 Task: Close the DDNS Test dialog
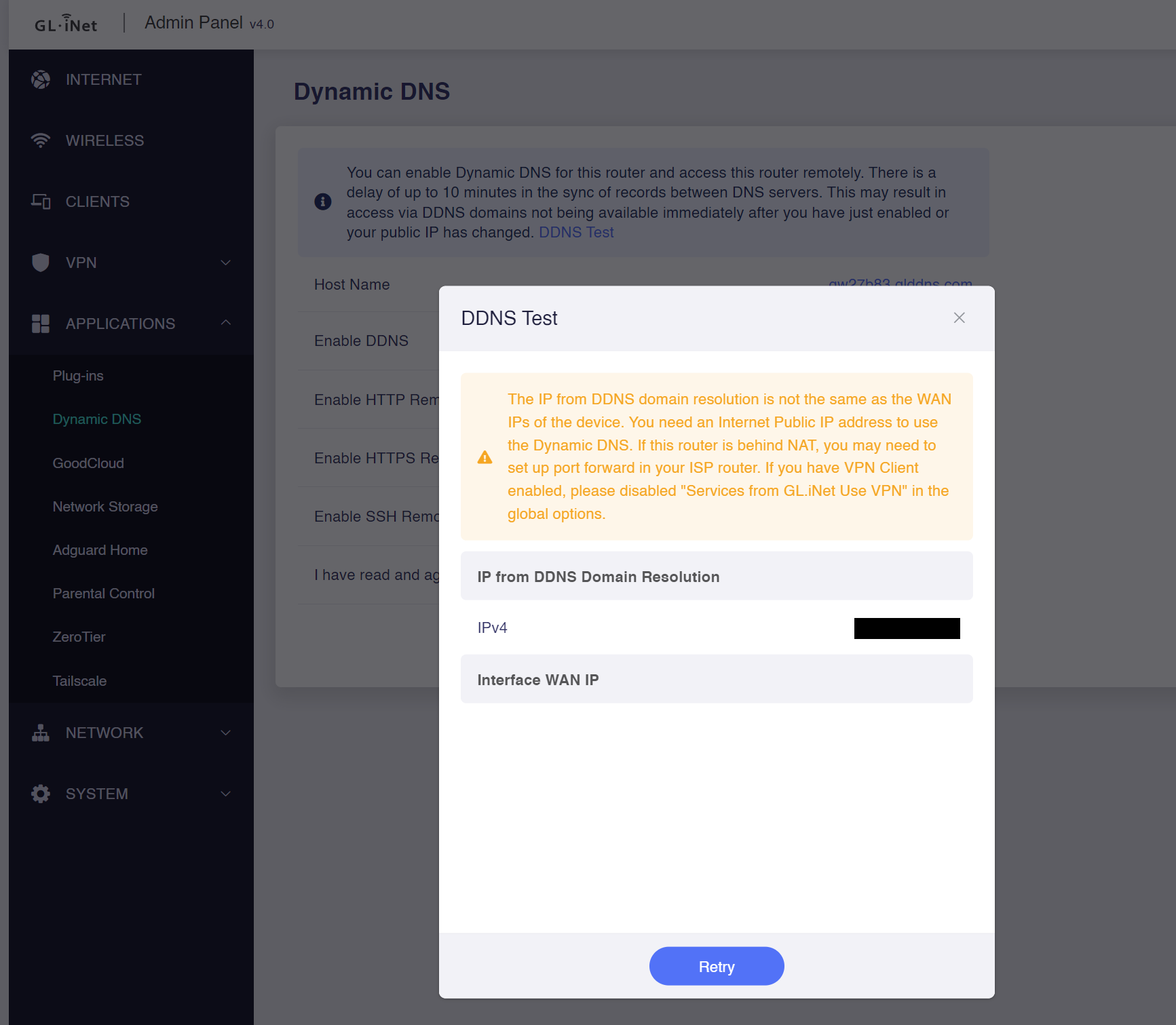[959, 318]
